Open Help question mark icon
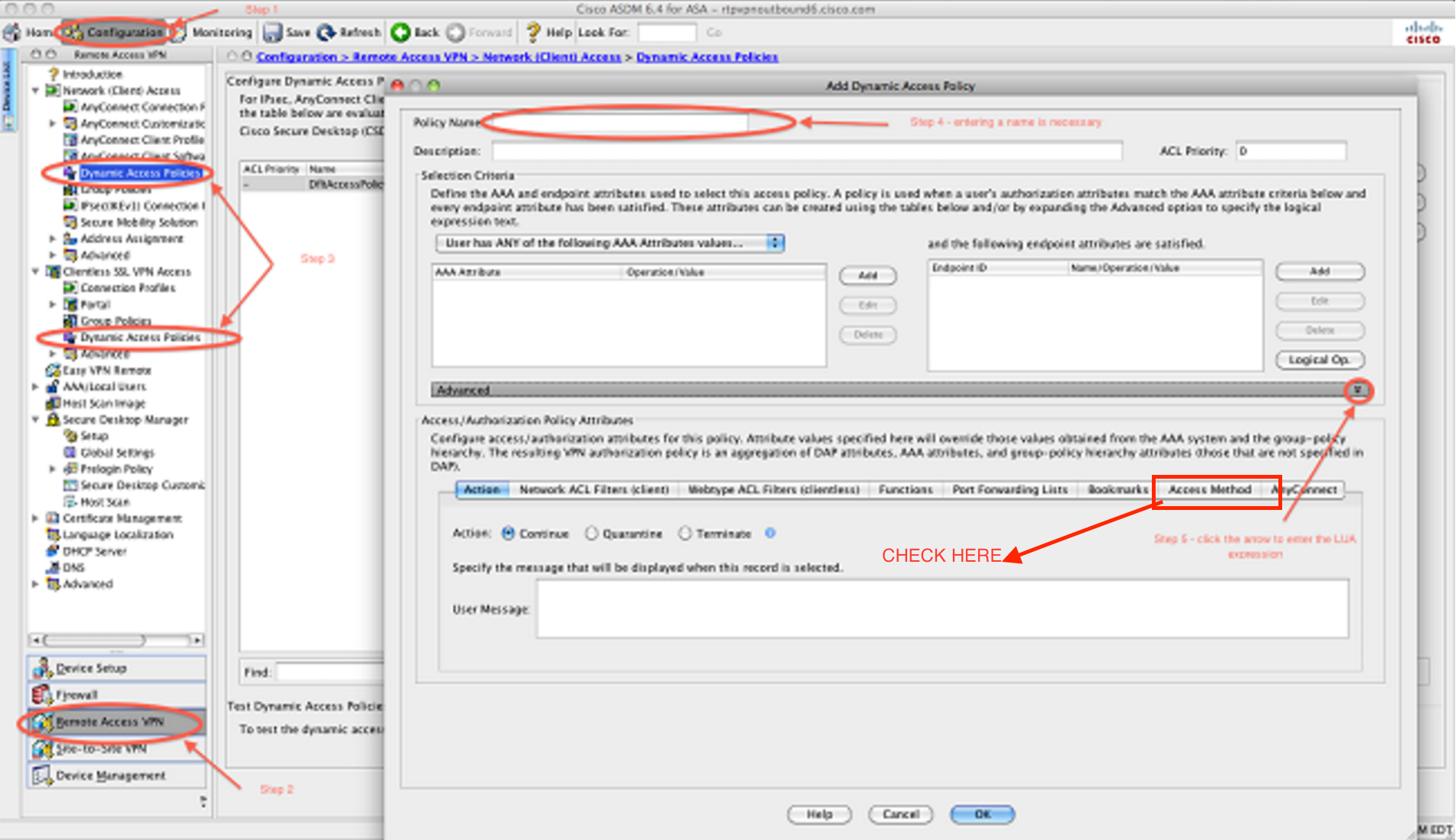 [x=534, y=32]
